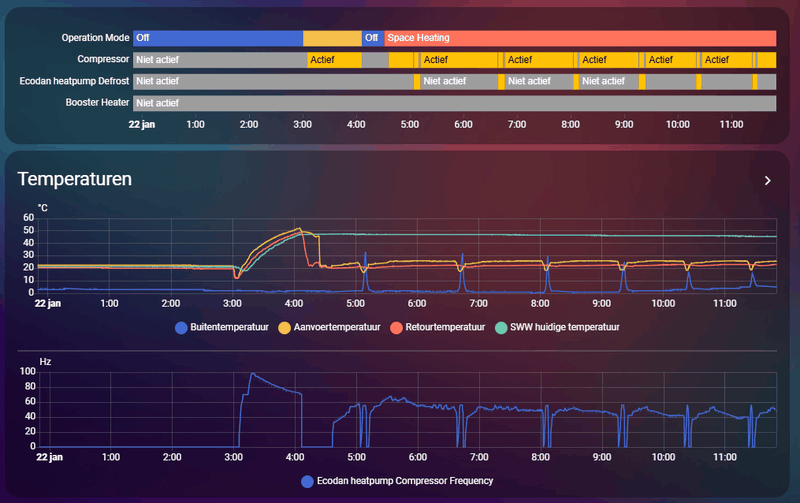Select the Operation Mode row label
The height and width of the screenshot is (503, 800).
95,38
